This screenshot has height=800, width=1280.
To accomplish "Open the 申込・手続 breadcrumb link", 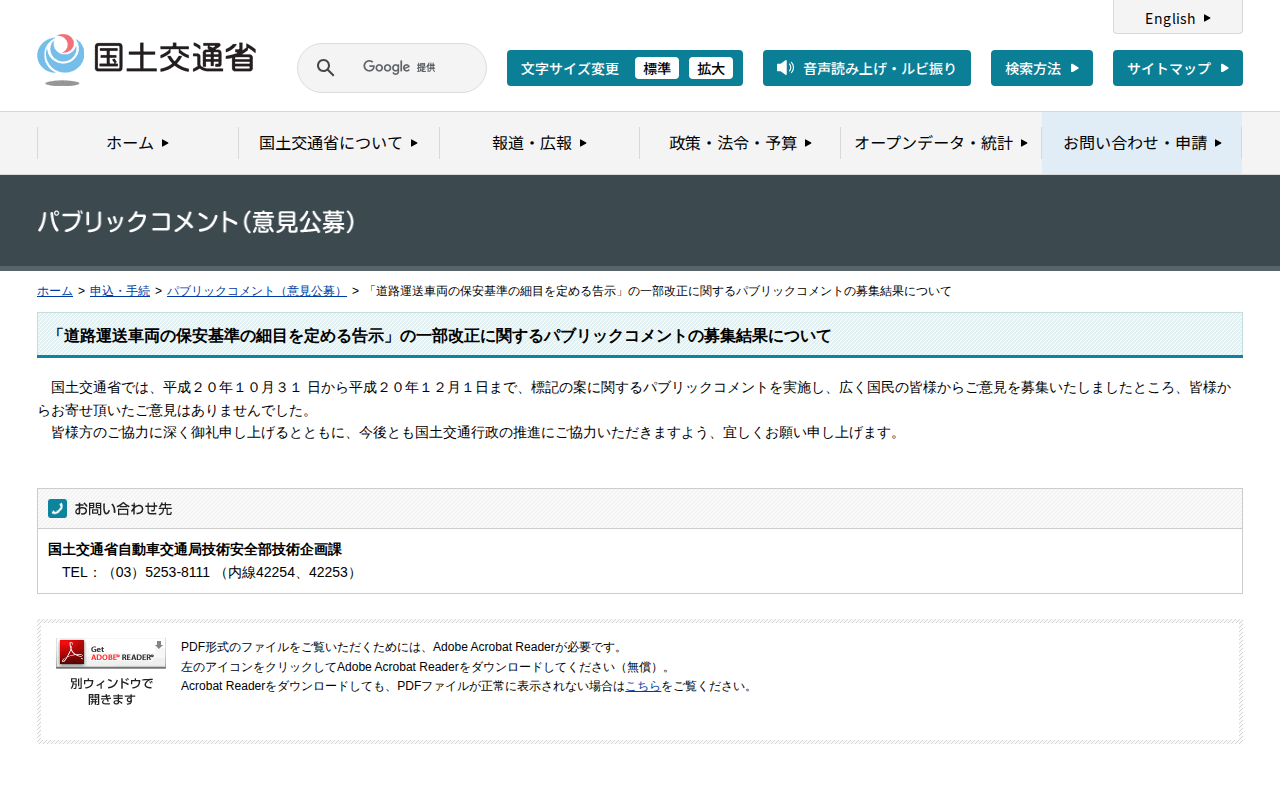I will click(x=119, y=290).
